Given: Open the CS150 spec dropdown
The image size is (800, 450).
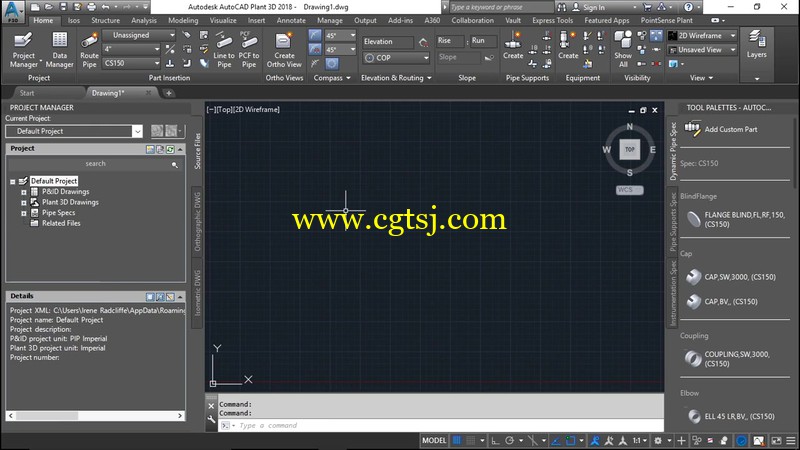Looking at the screenshot, I should 132,63.
